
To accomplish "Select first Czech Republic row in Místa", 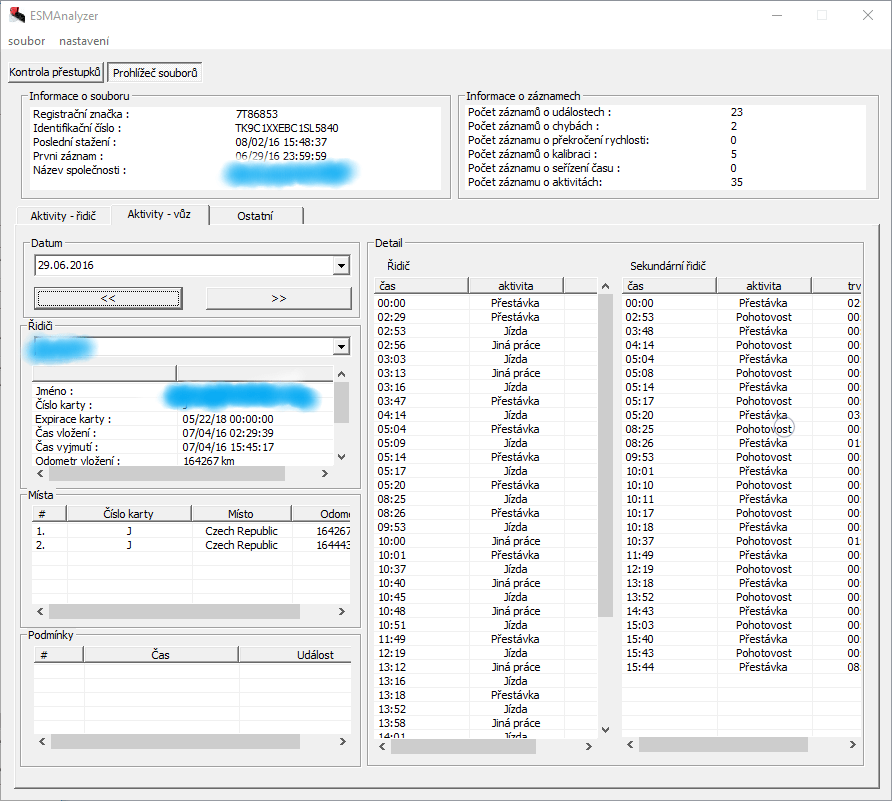I will pos(241,531).
